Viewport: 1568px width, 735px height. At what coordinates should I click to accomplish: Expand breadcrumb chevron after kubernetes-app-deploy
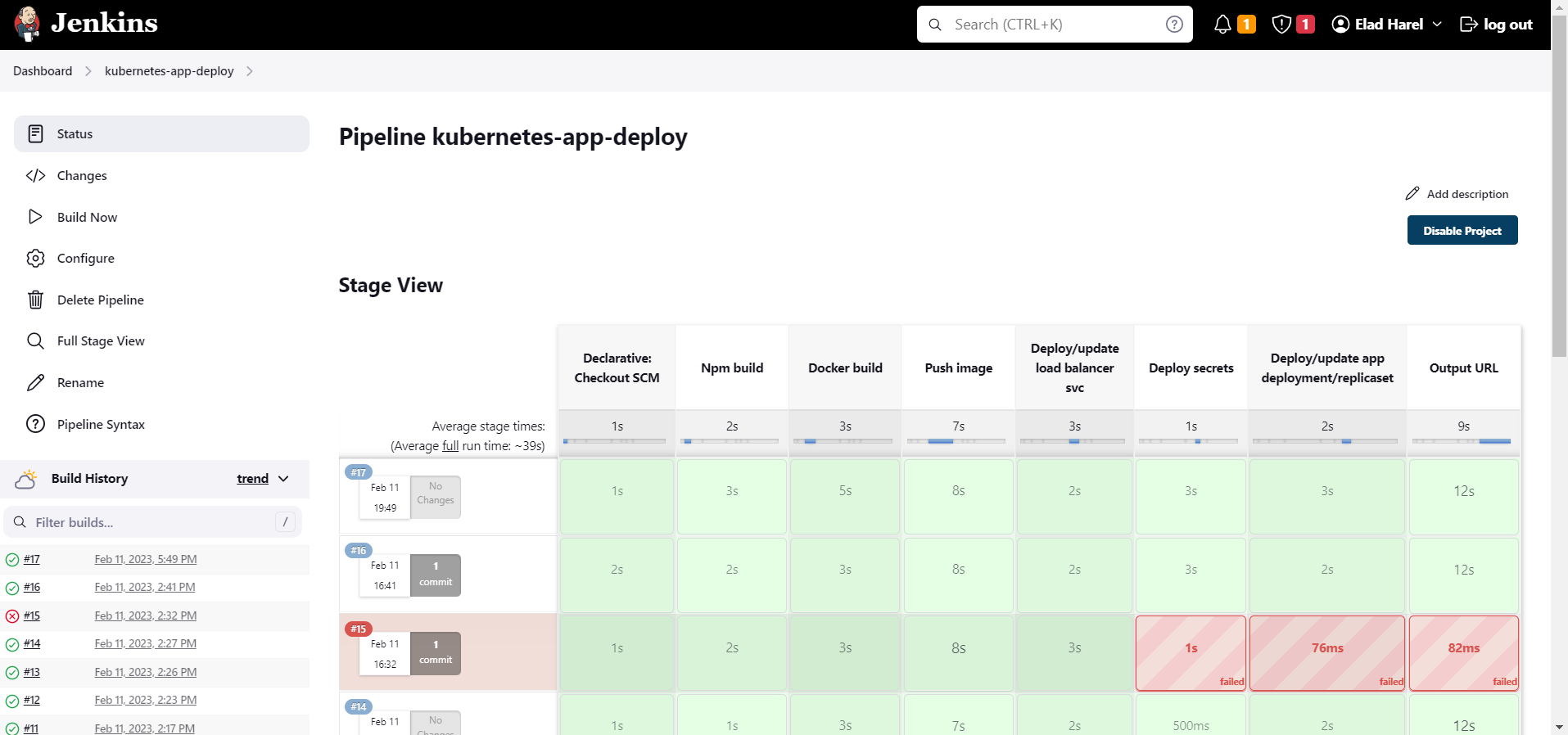250,71
